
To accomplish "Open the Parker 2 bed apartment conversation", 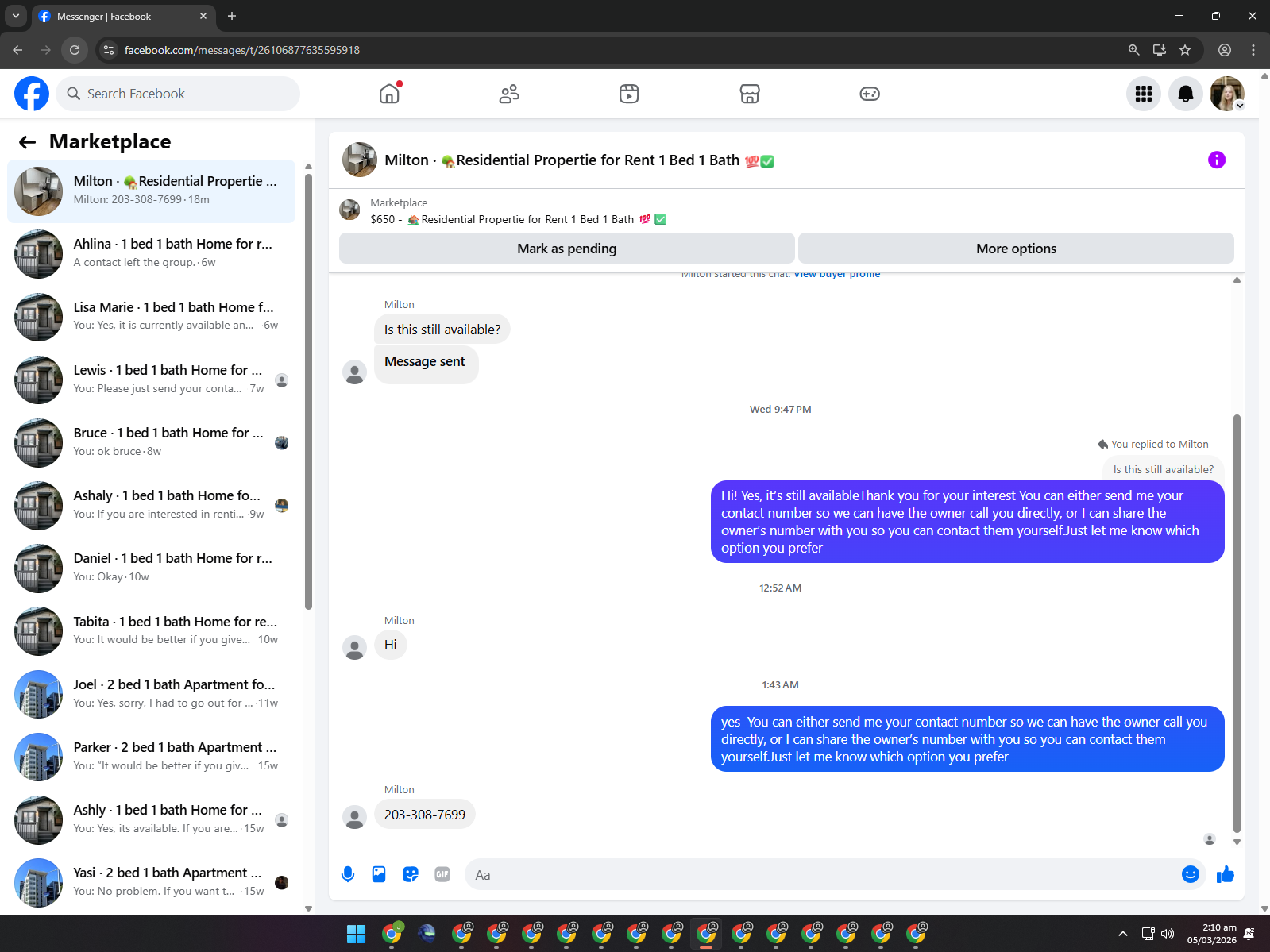I will pyautogui.click(x=151, y=757).
